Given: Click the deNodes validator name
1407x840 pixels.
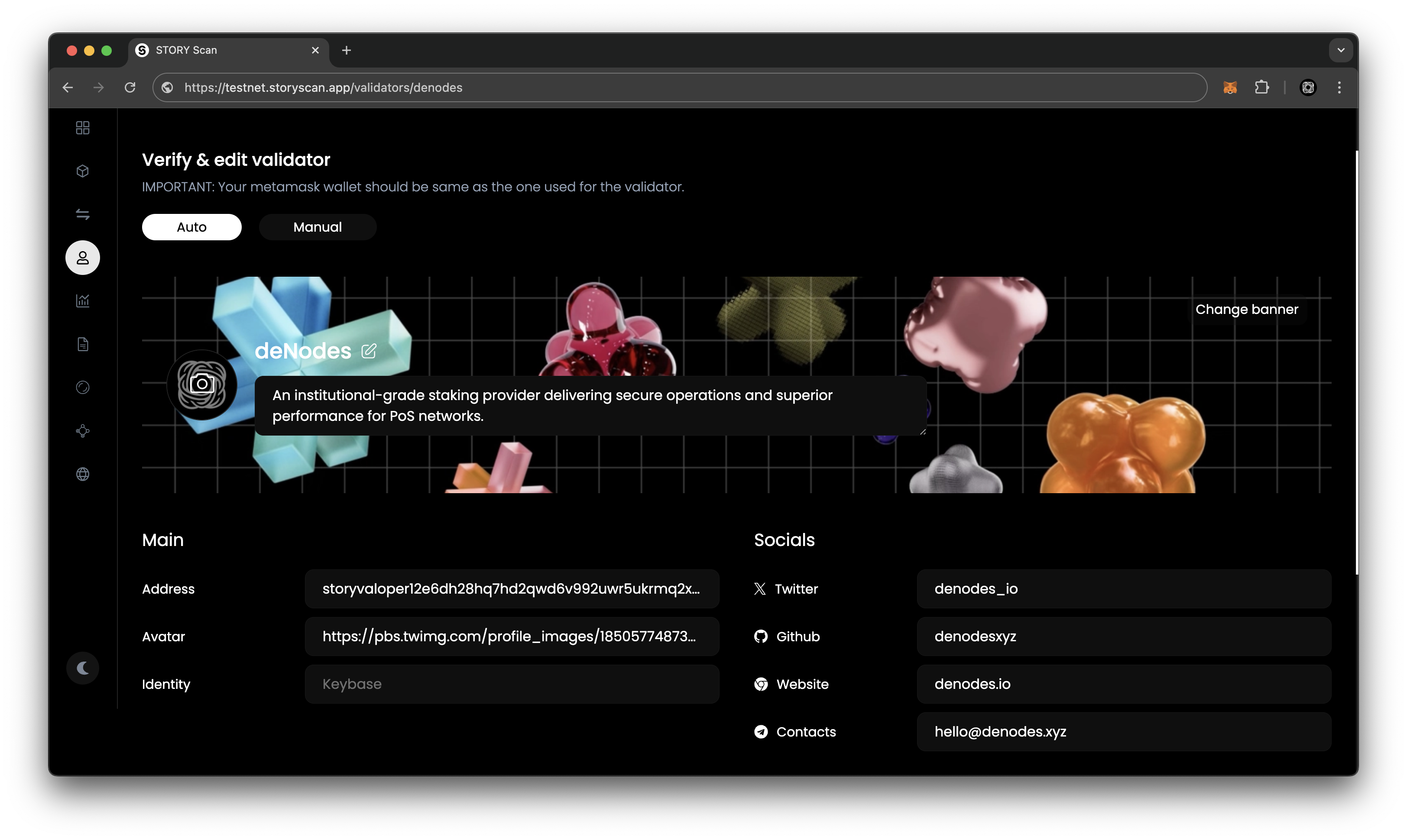Looking at the screenshot, I should pos(303,351).
